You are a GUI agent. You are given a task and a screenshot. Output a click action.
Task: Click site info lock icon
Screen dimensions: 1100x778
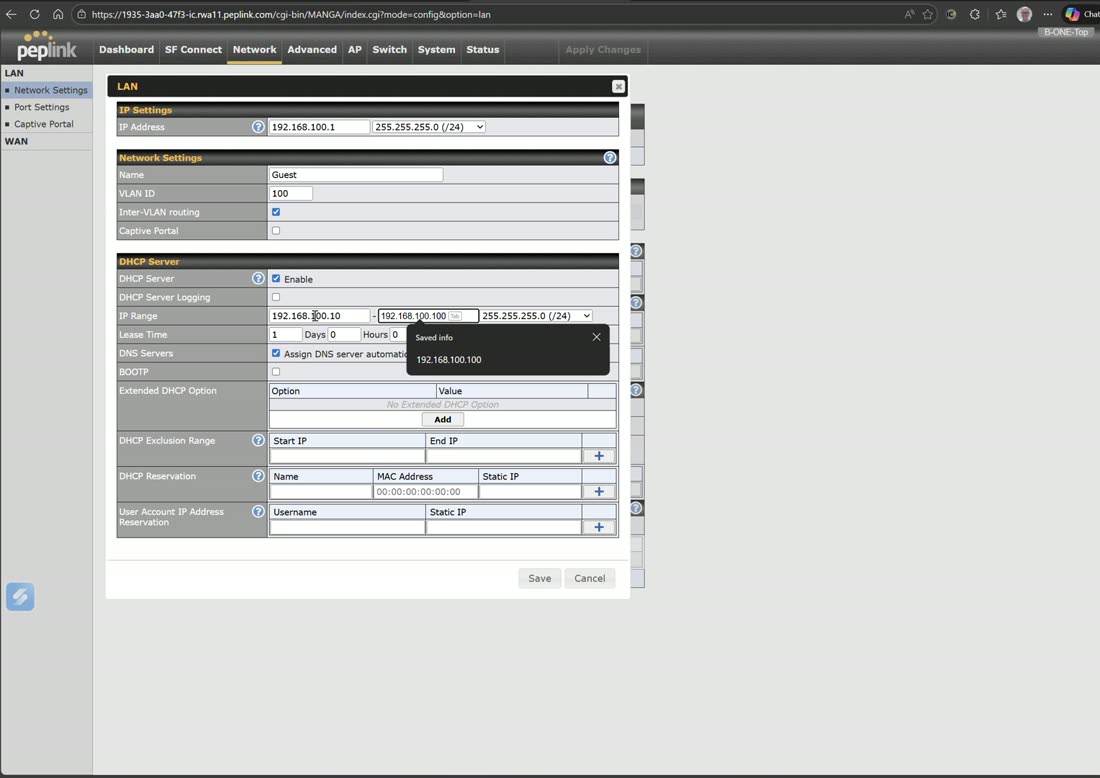[x=81, y=14]
